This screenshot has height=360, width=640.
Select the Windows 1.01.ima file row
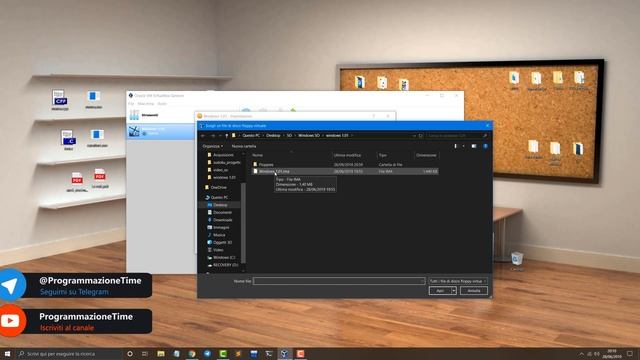click(x=345, y=171)
